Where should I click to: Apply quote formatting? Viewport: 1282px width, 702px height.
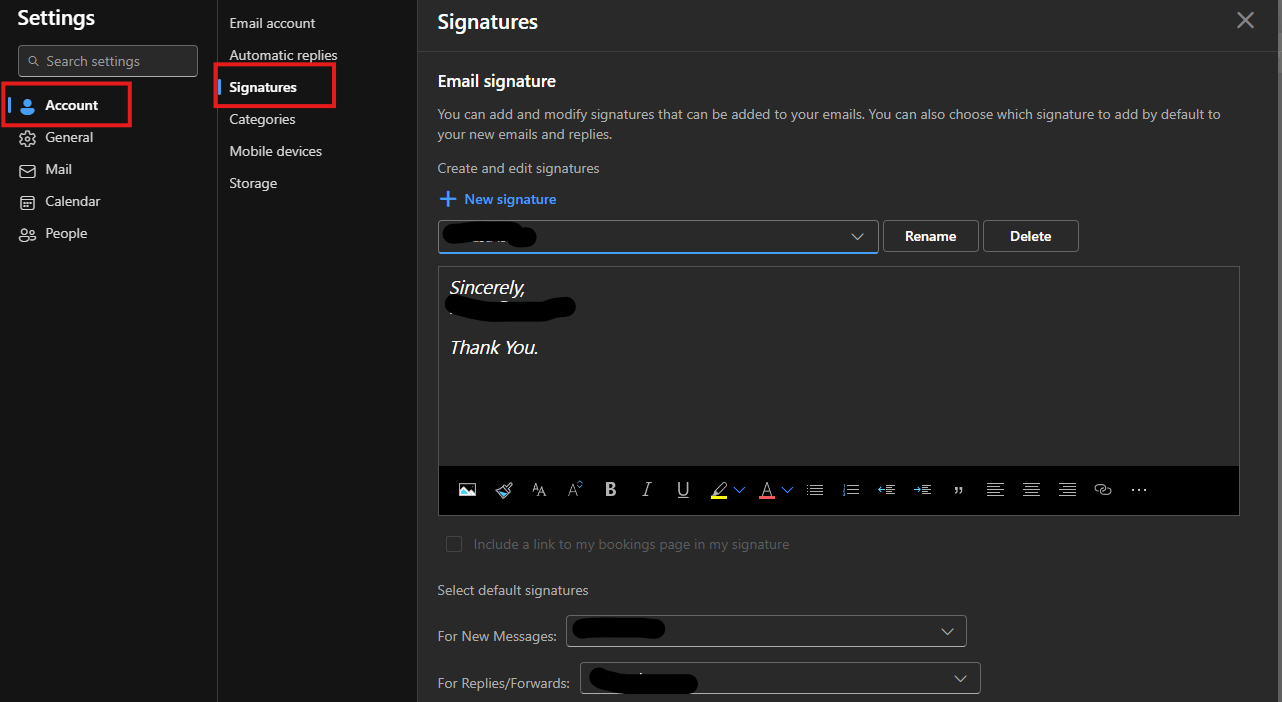959,490
